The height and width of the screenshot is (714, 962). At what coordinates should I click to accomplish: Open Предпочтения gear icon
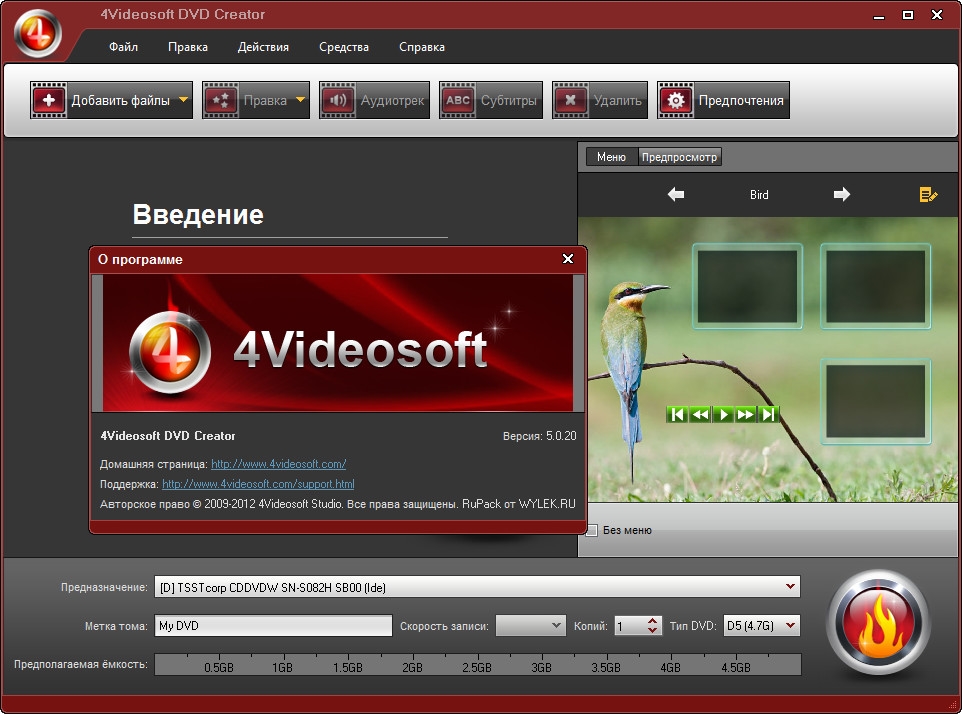point(675,100)
